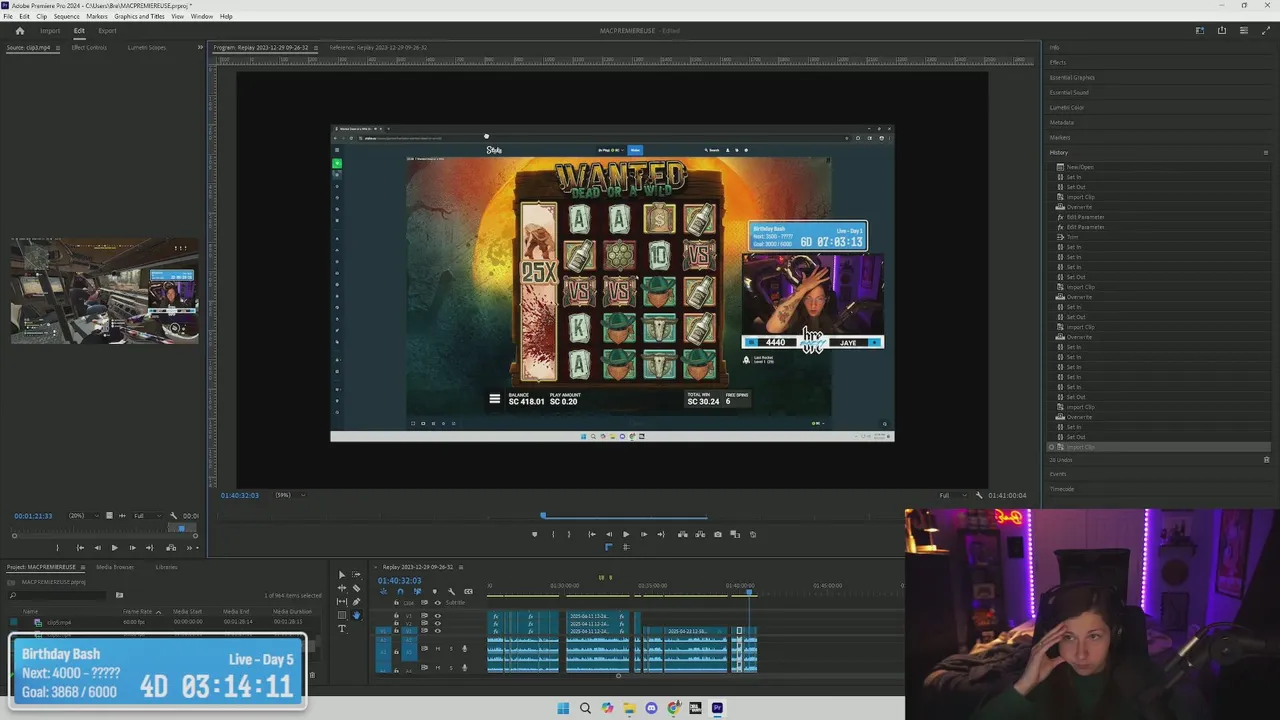
Task: Open History panel hamburger menu
Action: [x=1266, y=152]
